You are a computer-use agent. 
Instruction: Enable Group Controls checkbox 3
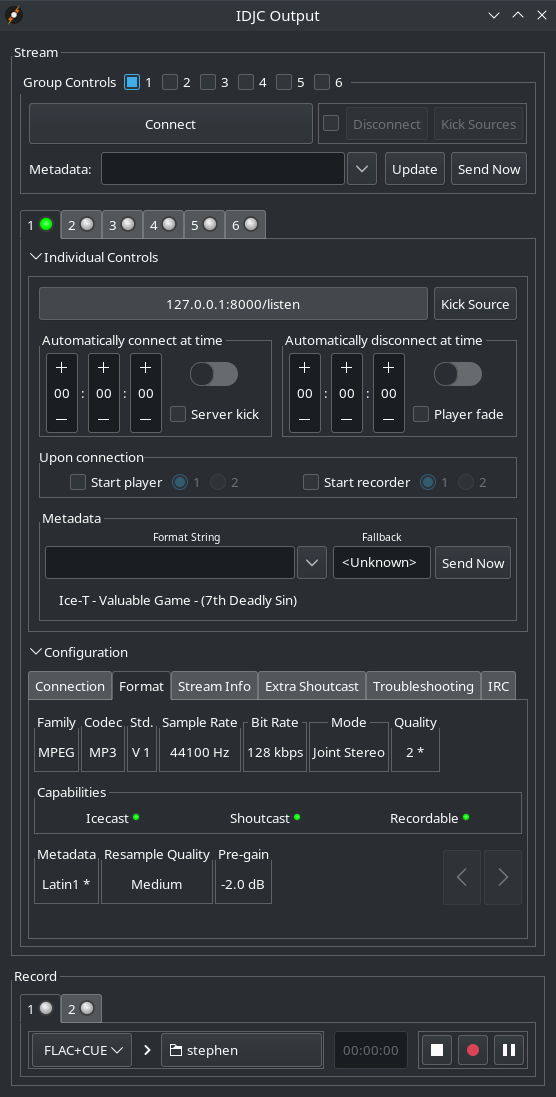pos(208,83)
